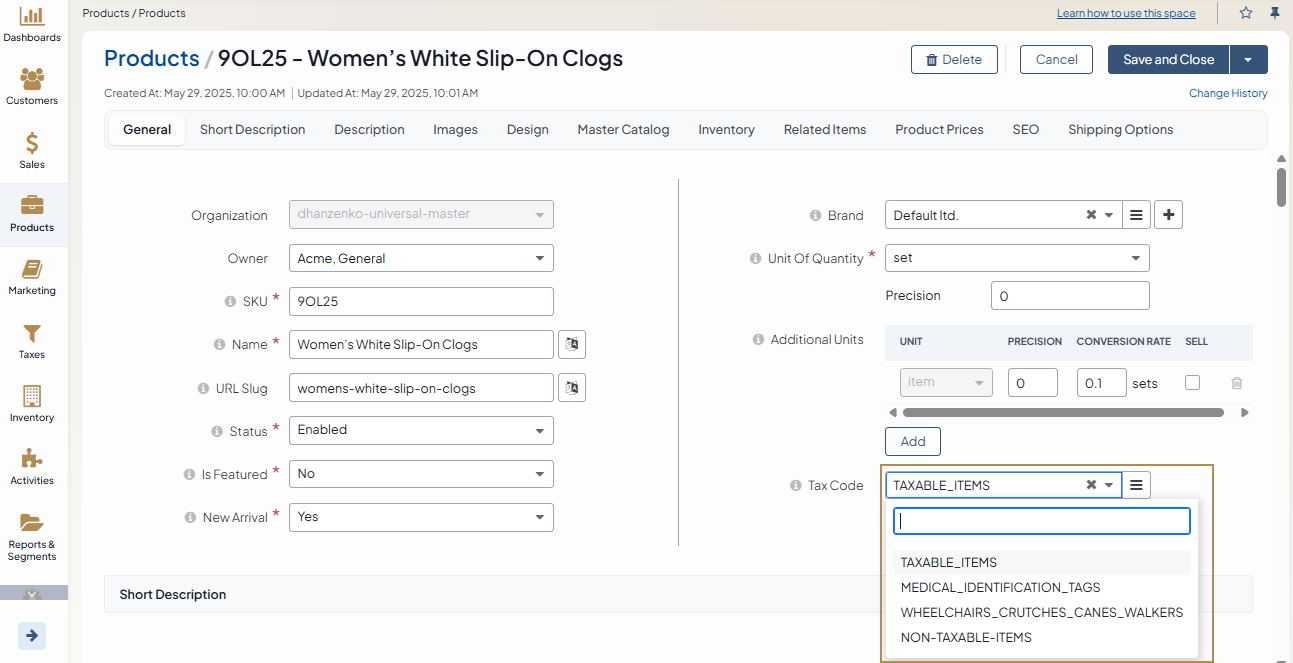Open the Customers section in sidebar
Viewport: 1293px width, 663px height.
click(32, 81)
